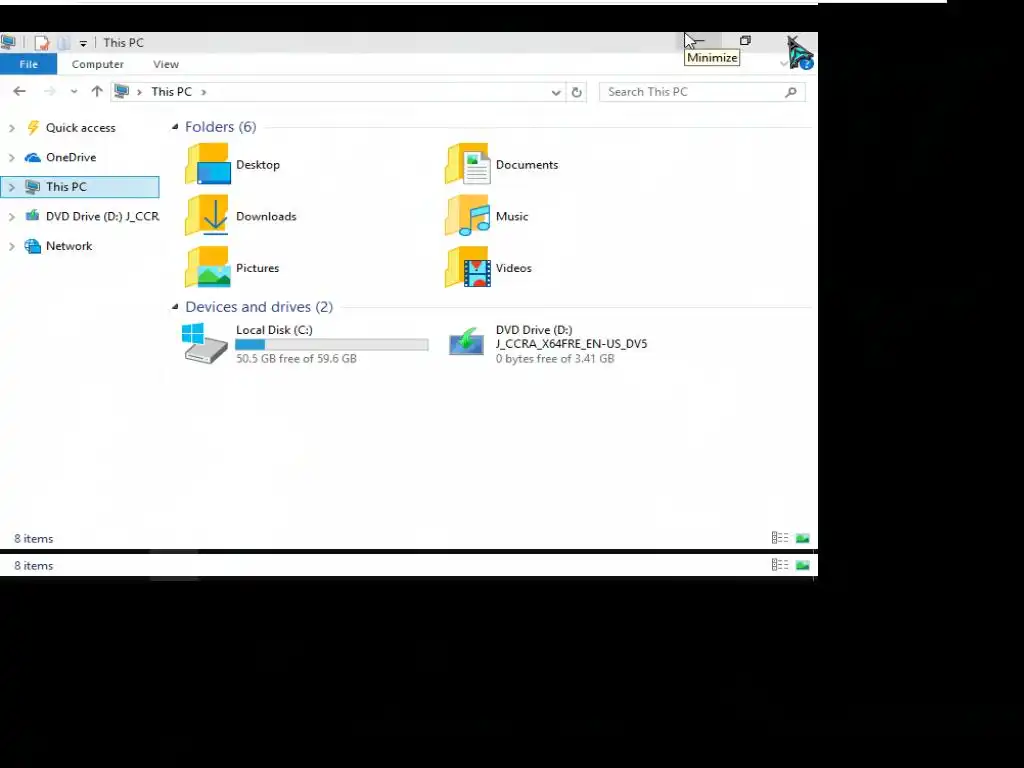Open the Desktop folder icon

[208, 165]
